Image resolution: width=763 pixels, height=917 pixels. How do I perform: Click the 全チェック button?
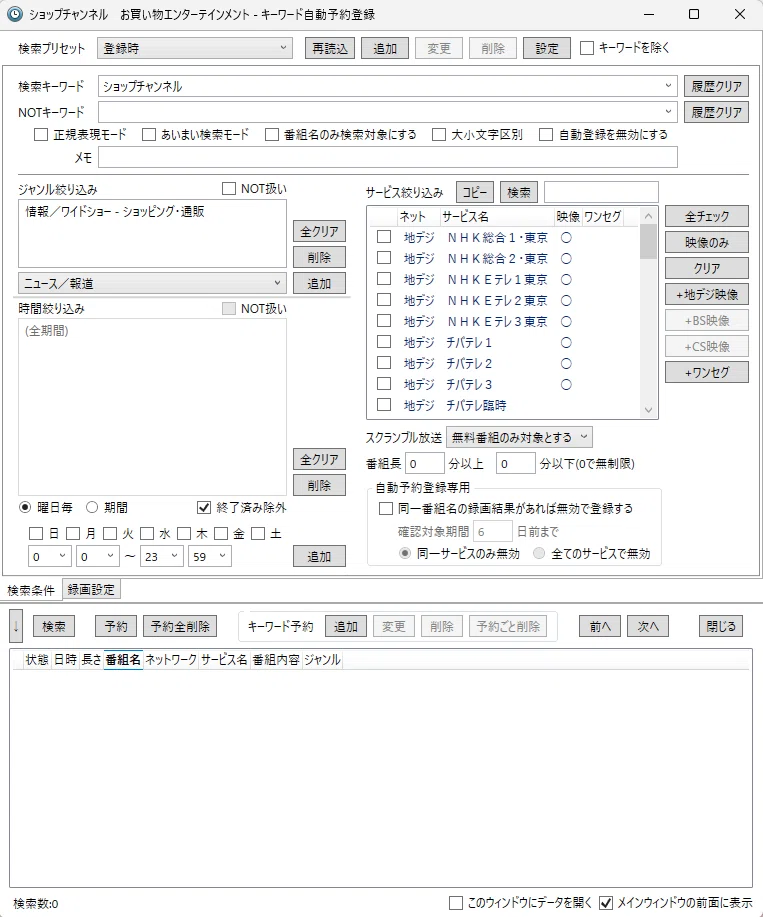coord(707,216)
